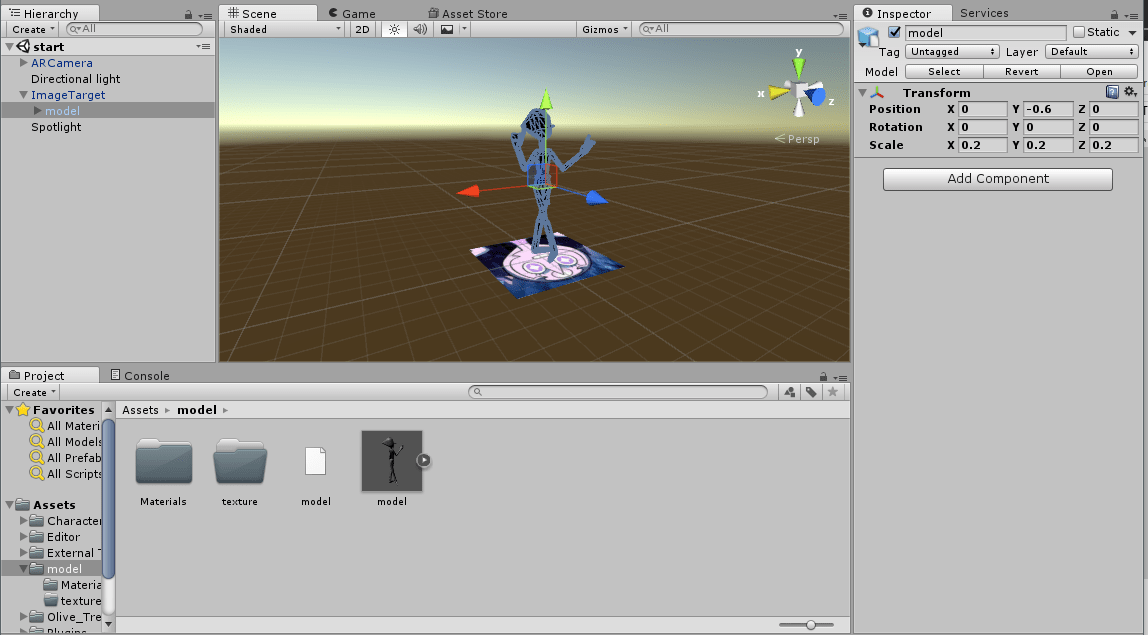Screen dimensions: 1148x635
Task: Click the Revert button
Action: click(1022, 72)
